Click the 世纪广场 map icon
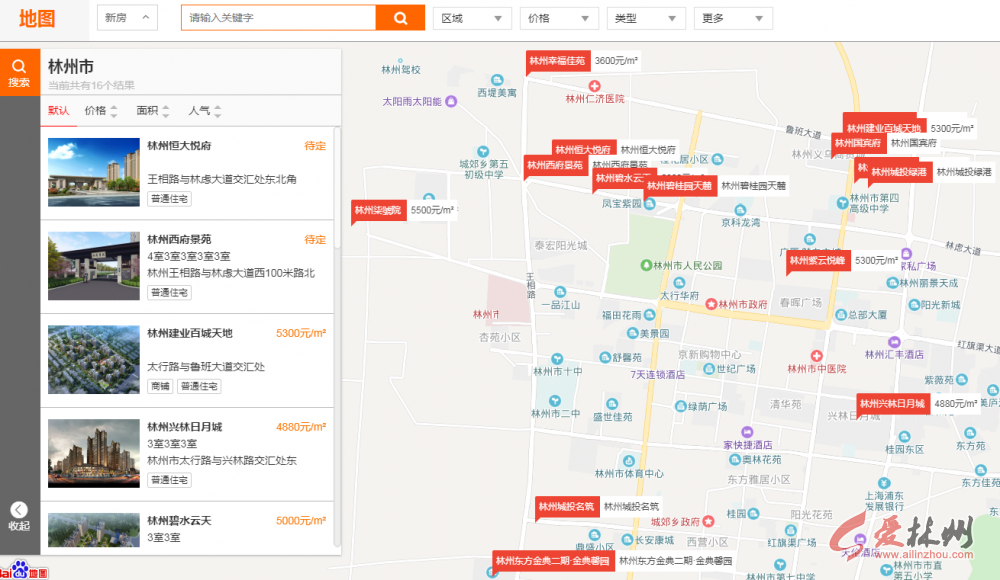Screen dimensions: 1000x580 point(709,369)
